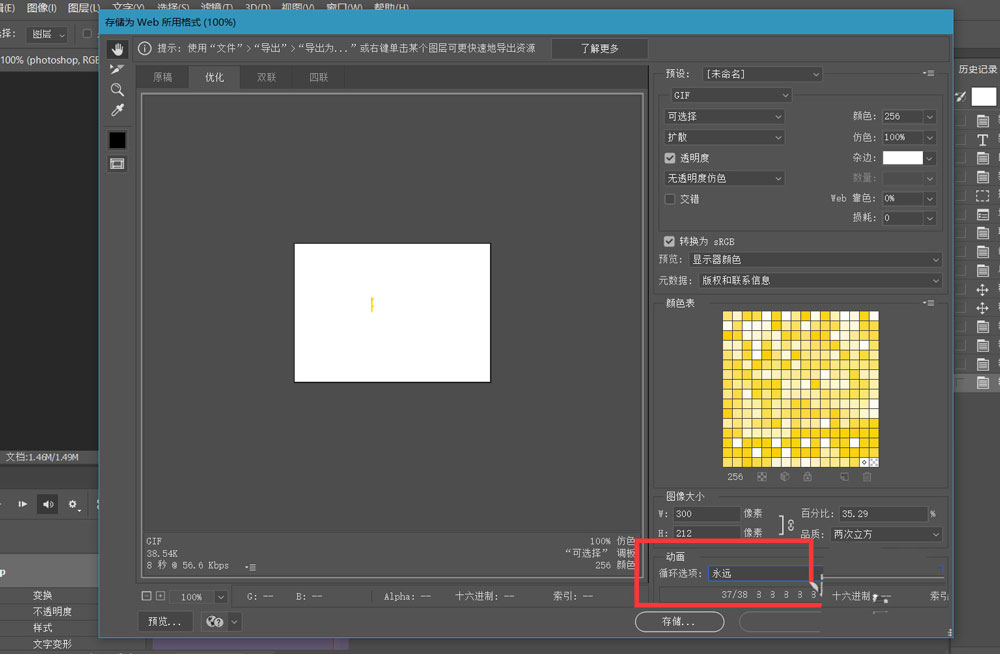Select the Slice Select tool
1000x654 pixels.
[117, 69]
